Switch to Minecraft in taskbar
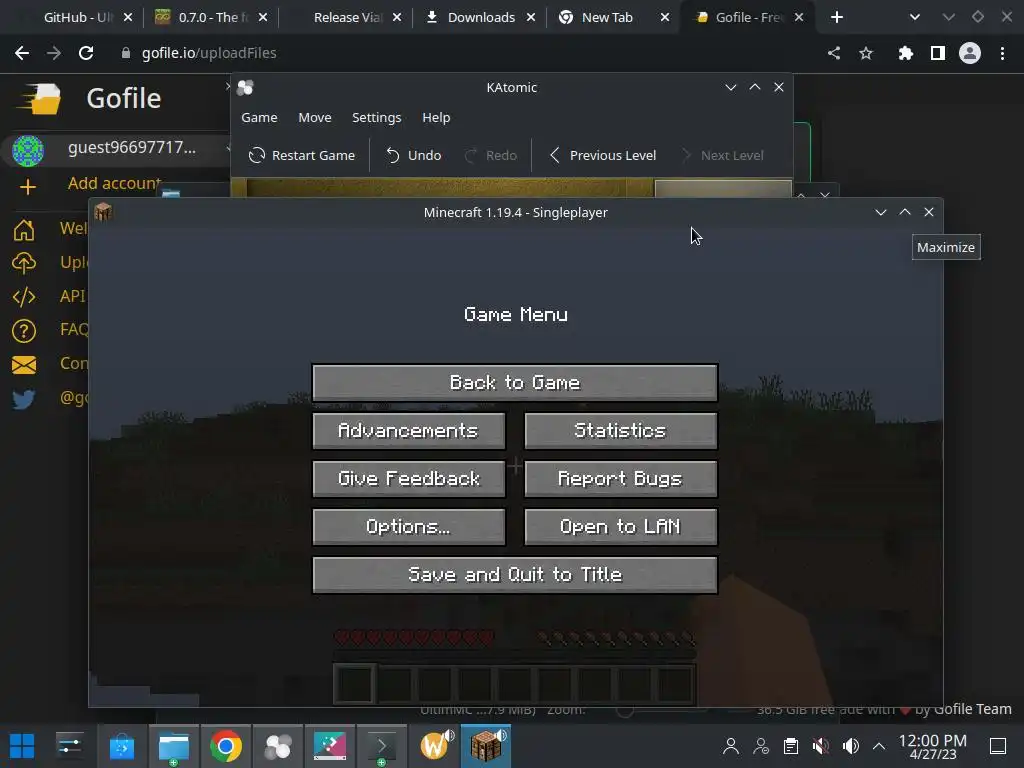This screenshot has width=1024, height=768. pos(486,746)
